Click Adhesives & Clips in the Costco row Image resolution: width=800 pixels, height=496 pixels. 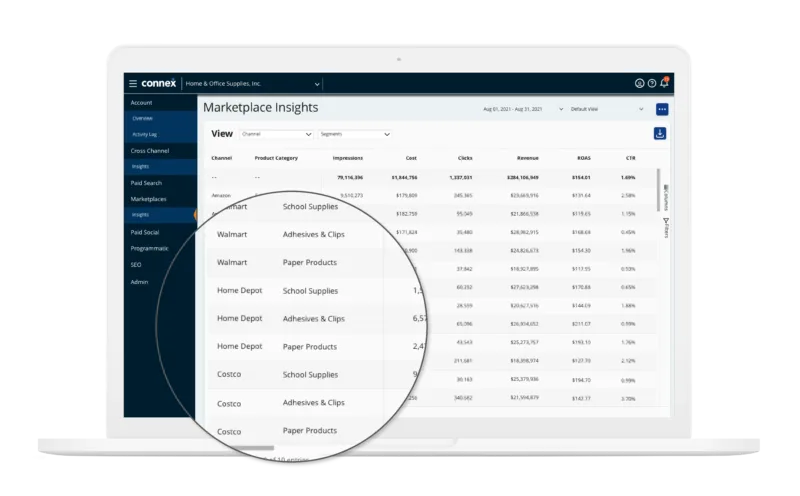pyautogui.click(x=314, y=403)
